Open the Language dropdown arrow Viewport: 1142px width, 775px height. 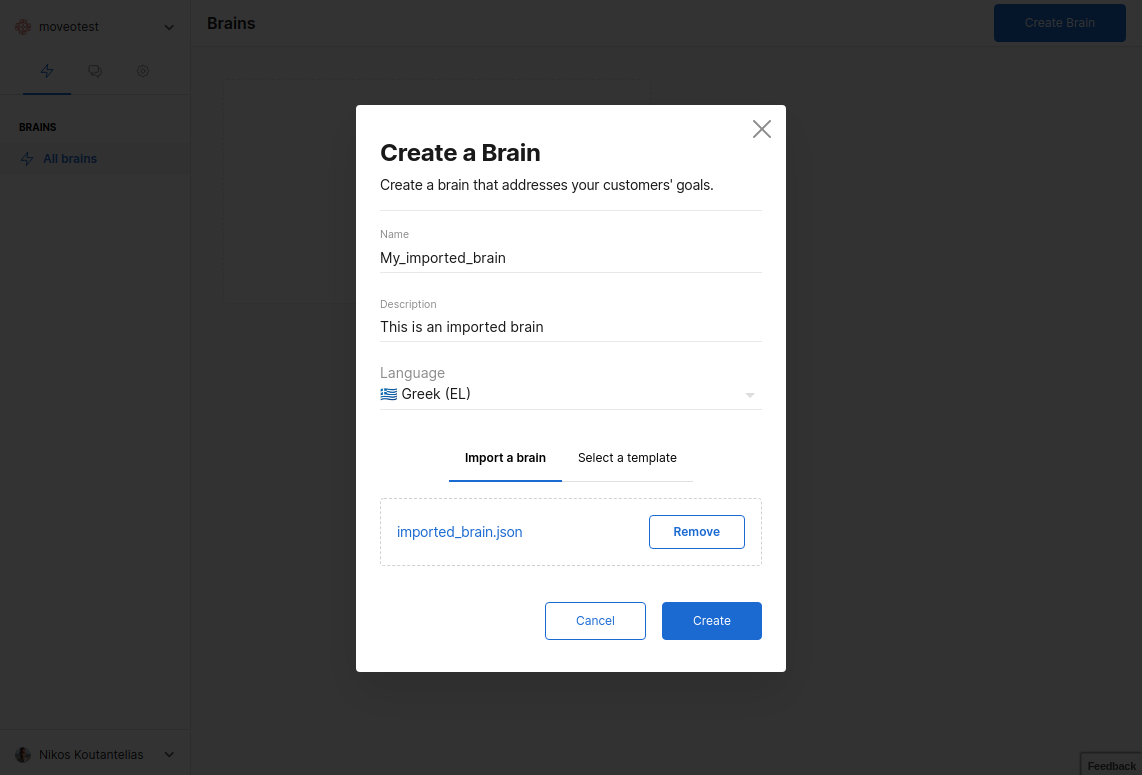(x=750, y=395)
